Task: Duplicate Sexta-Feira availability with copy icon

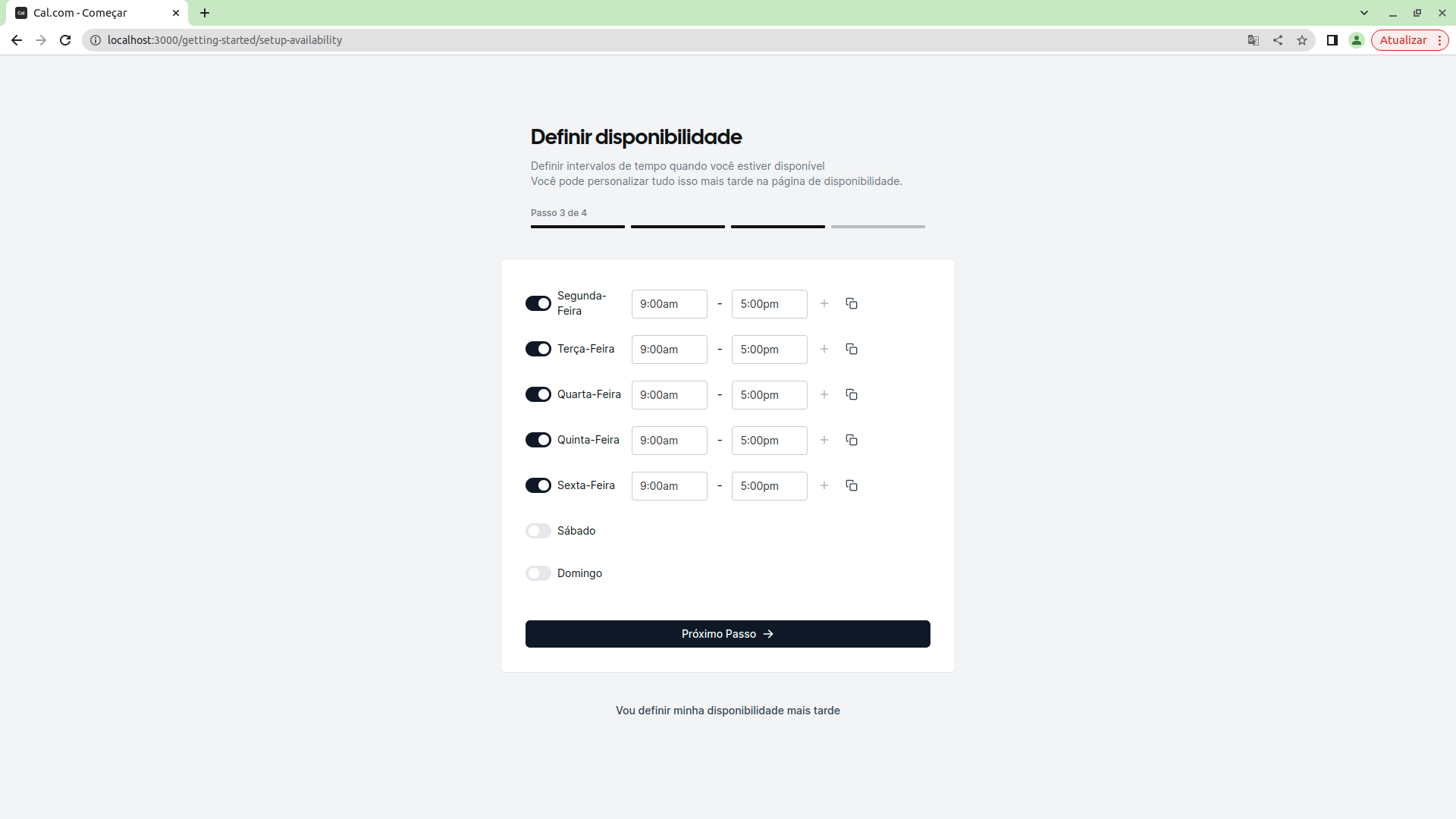Action: point(851,485)
